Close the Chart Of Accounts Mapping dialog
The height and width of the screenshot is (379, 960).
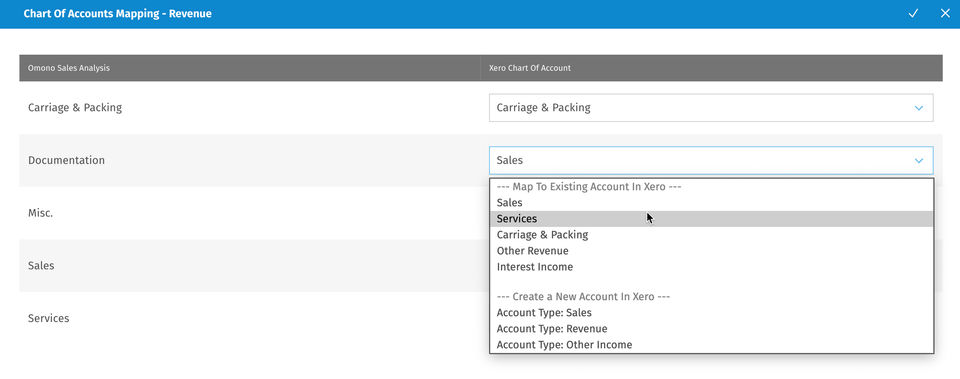tap(945, 13)
